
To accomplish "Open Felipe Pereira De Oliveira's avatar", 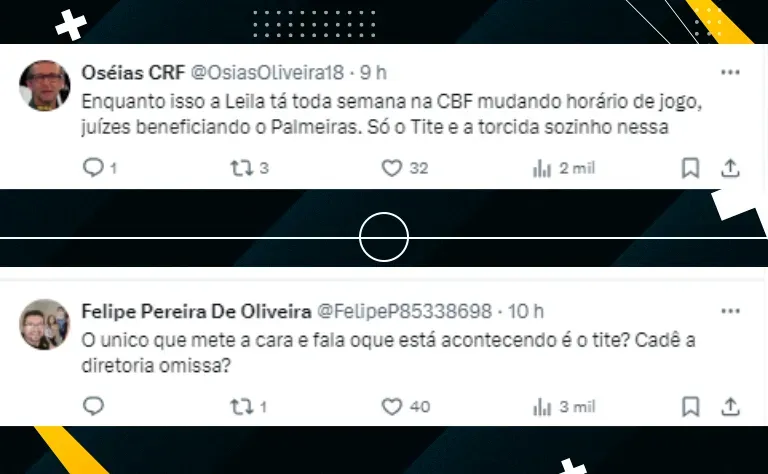I will [x=45, y=324].
